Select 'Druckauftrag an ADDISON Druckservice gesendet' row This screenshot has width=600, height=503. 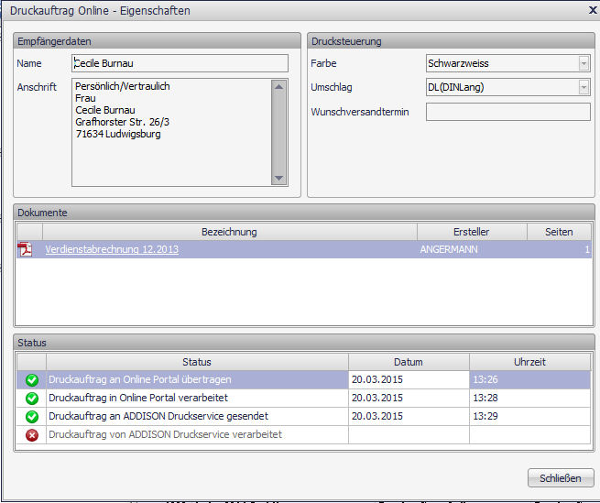tap(304, 416)
